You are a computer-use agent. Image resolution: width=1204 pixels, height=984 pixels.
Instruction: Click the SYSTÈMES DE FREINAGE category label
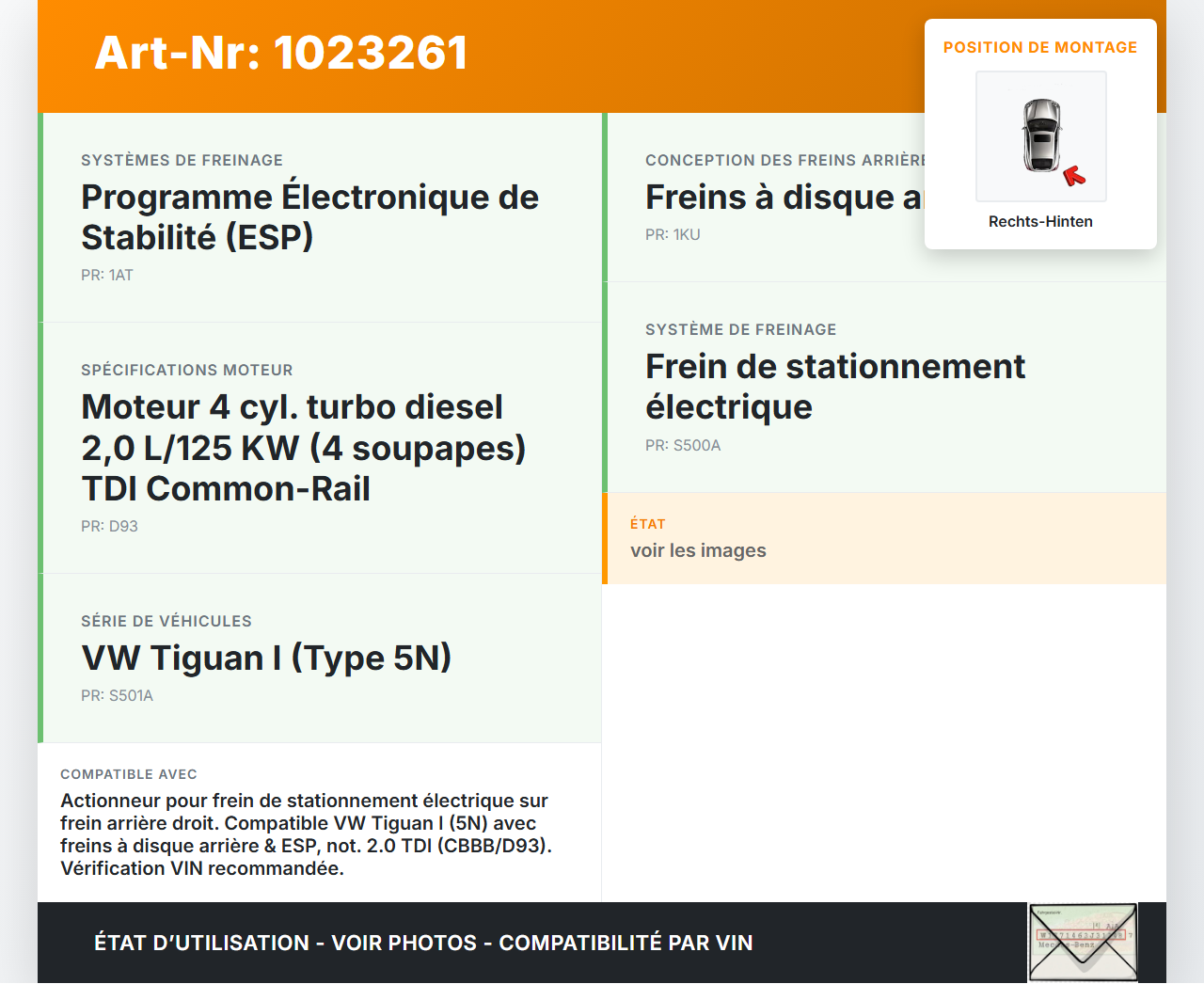tap(182, 160)
